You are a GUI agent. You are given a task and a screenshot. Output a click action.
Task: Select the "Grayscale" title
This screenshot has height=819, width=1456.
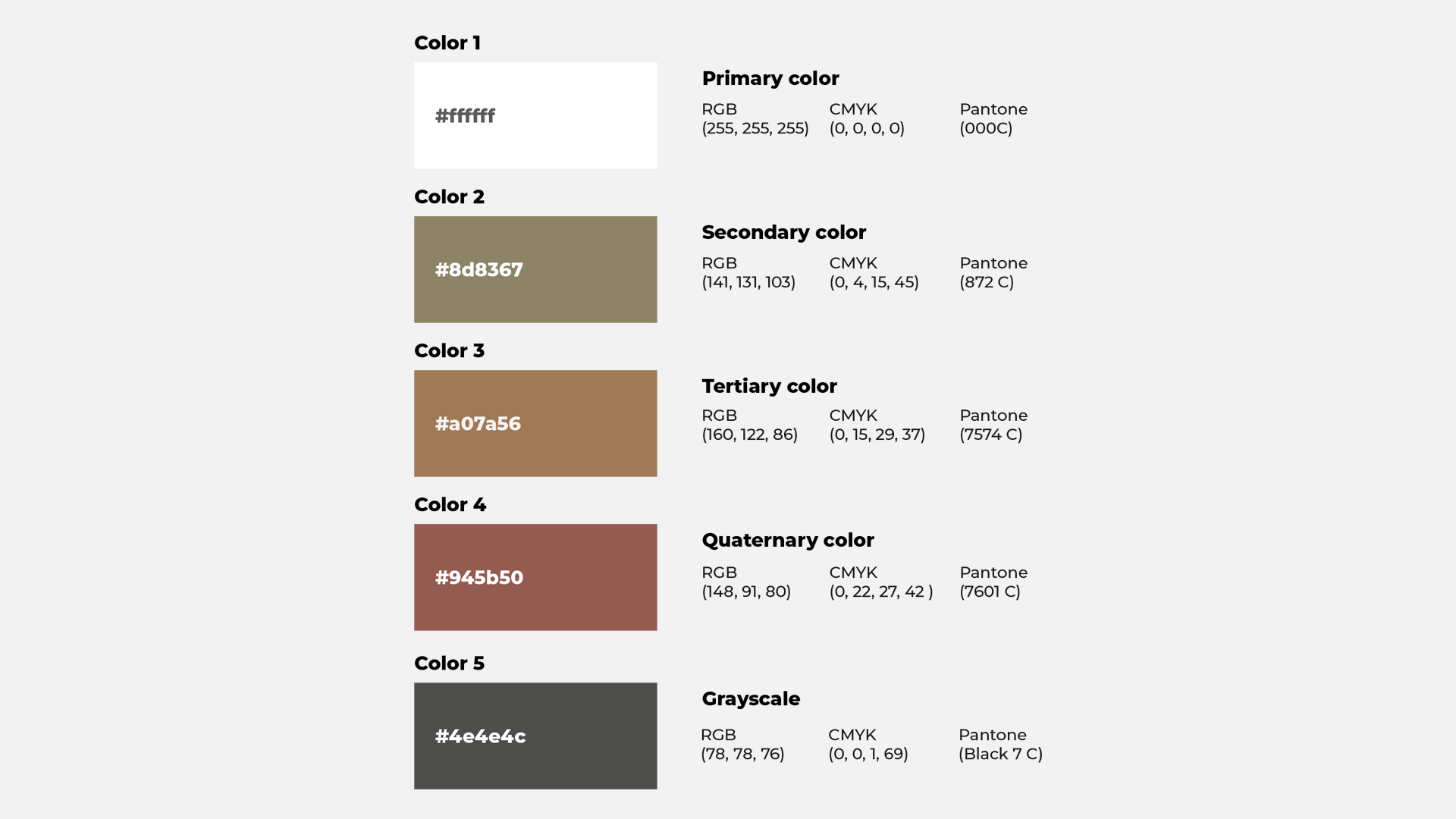(751, 699)
